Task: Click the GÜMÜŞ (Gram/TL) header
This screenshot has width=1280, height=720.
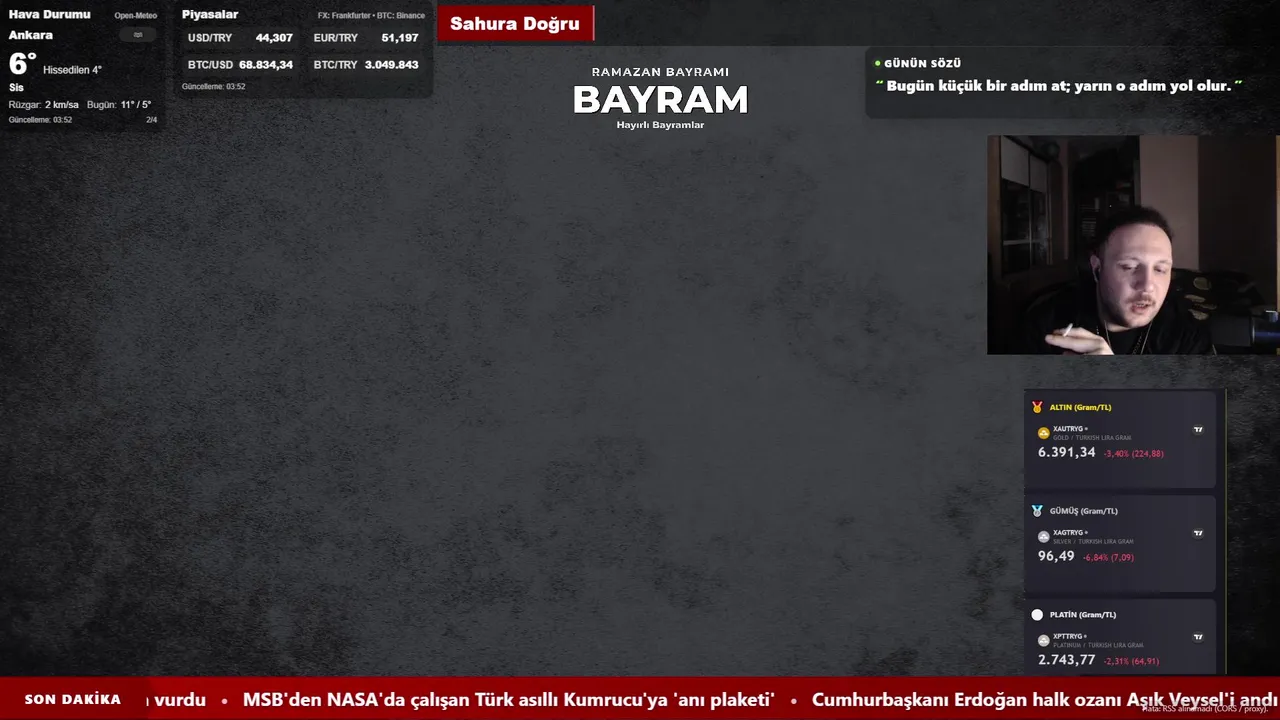Action: point(1083,511)
